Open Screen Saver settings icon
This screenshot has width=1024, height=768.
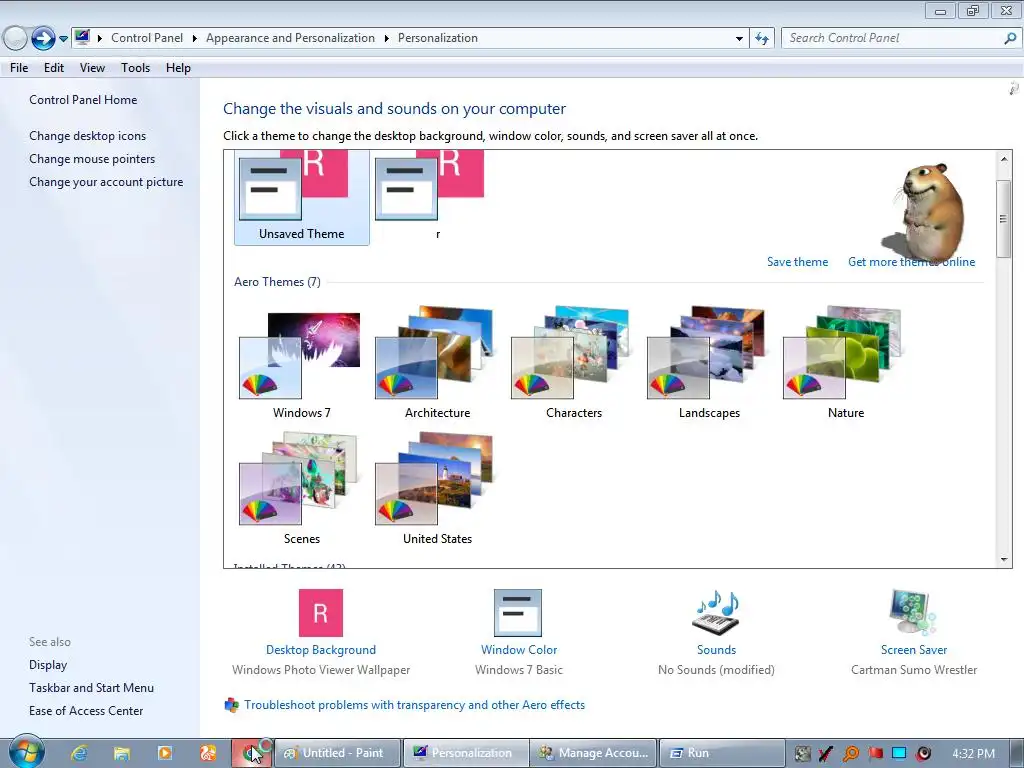tap(913, 613)
